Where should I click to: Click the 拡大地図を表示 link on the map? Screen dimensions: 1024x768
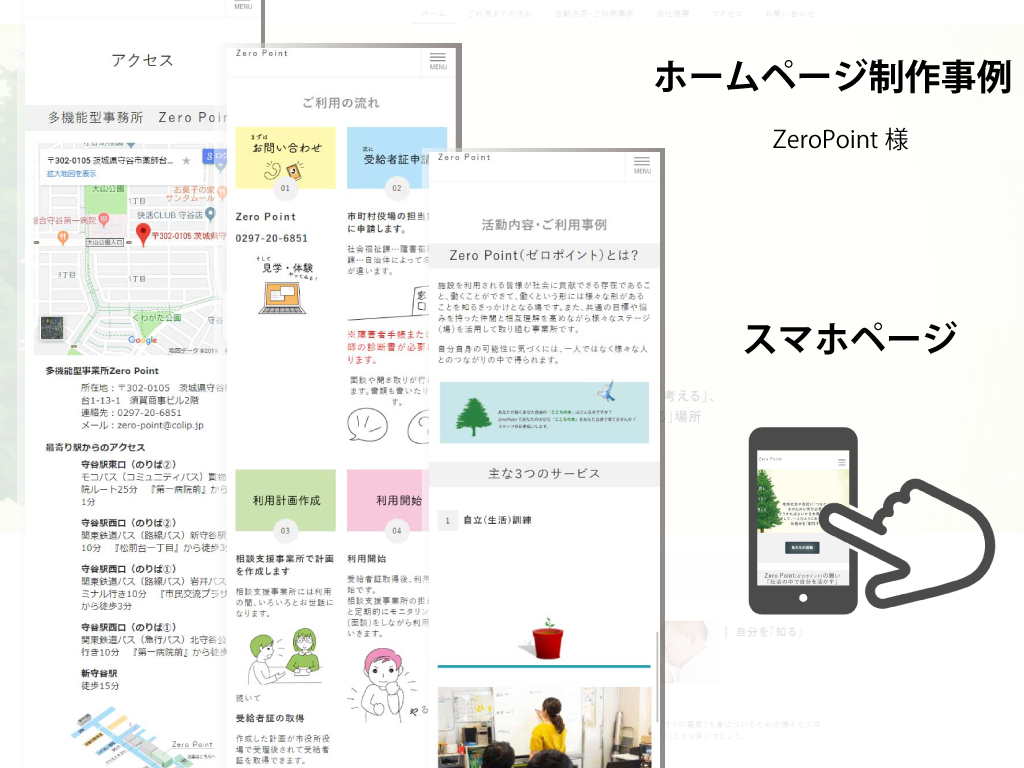[71, 174]
